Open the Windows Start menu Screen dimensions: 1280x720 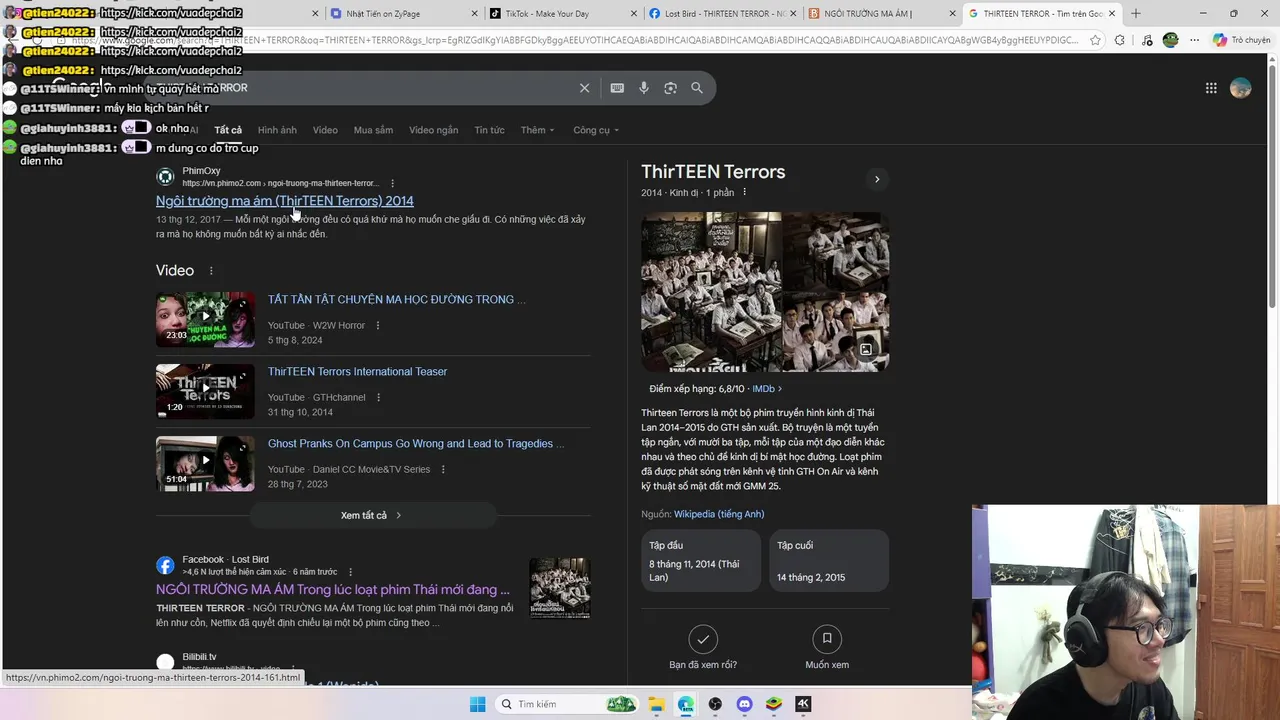point(477,704)
